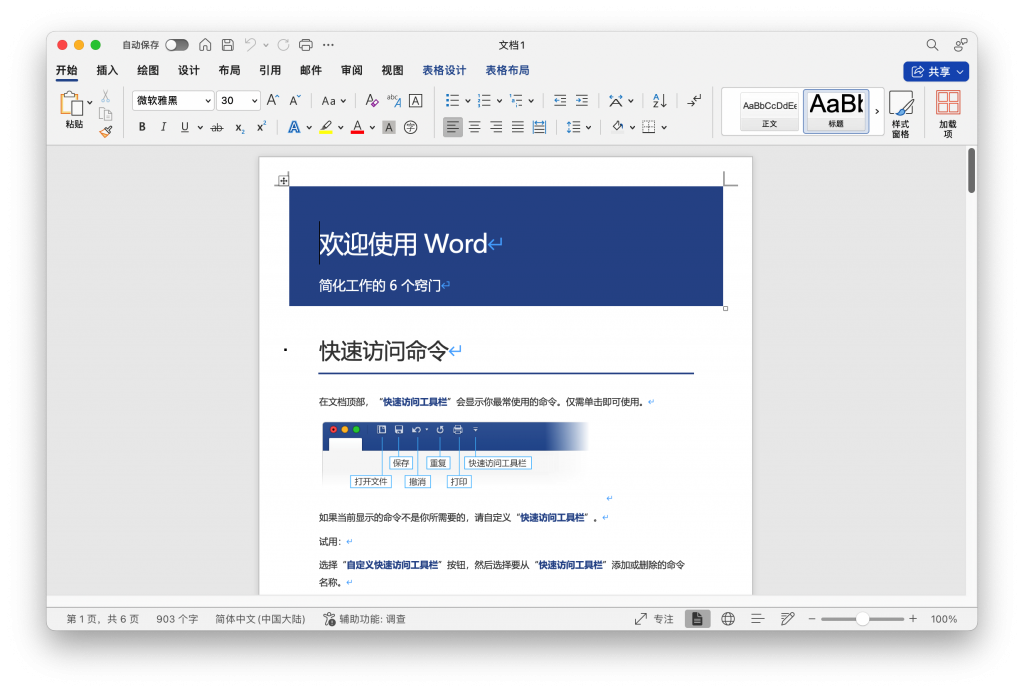The height and width of the screenshot is (692, 1024).
Task: Open the Home icon in the title bar
Action: pyautogui.click(x=205, y=44)
